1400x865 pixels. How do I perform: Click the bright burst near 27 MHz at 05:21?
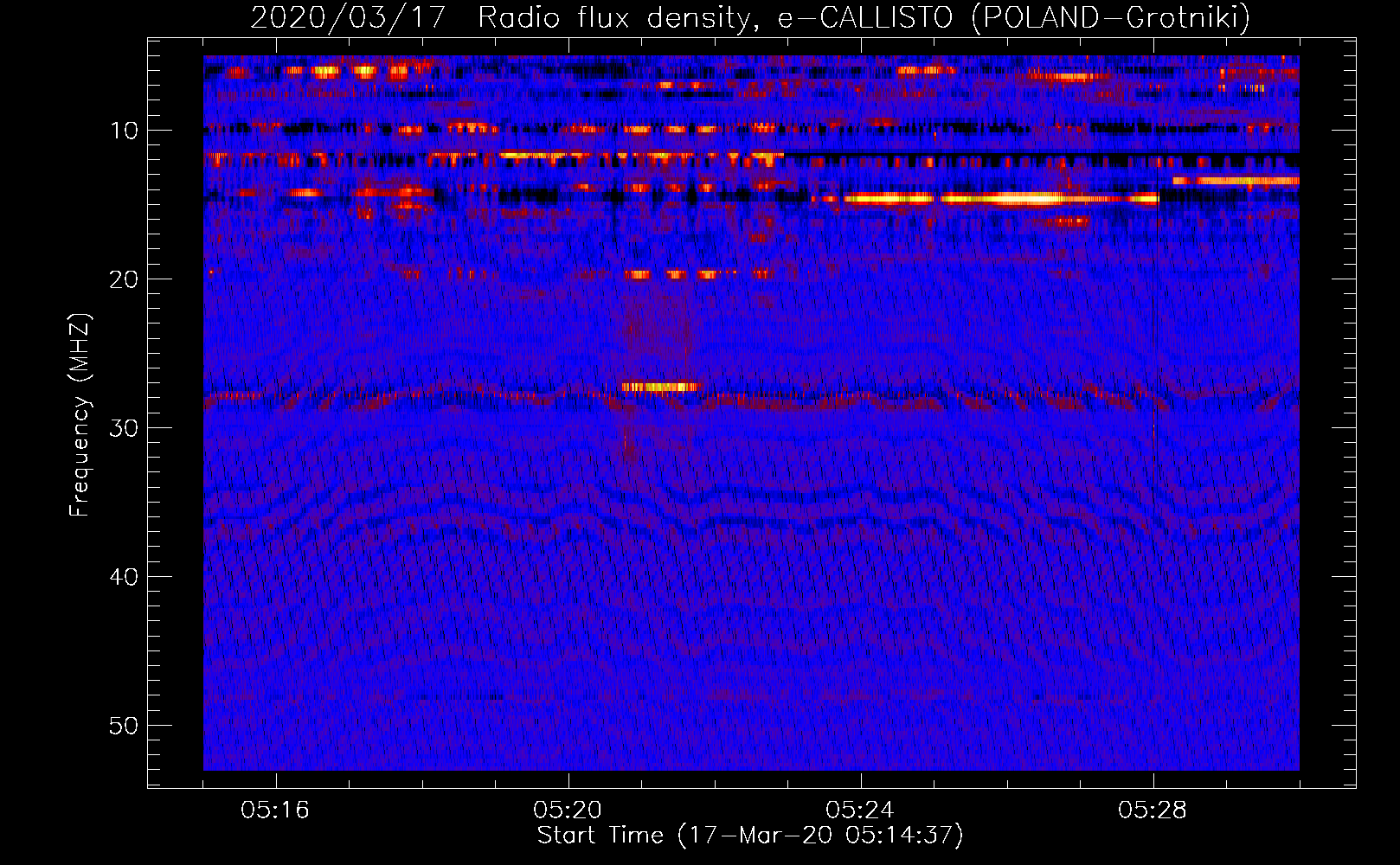click(x=661, y=387)
